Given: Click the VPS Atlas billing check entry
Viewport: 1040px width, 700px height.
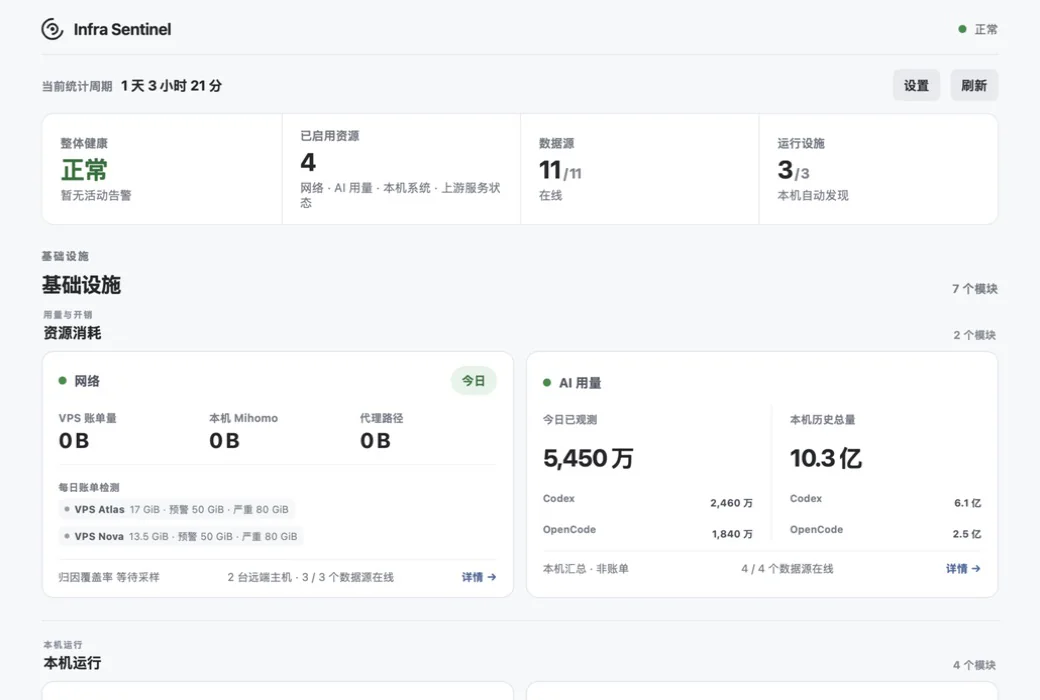Looking at the screenshot, I should coord(176,510).
